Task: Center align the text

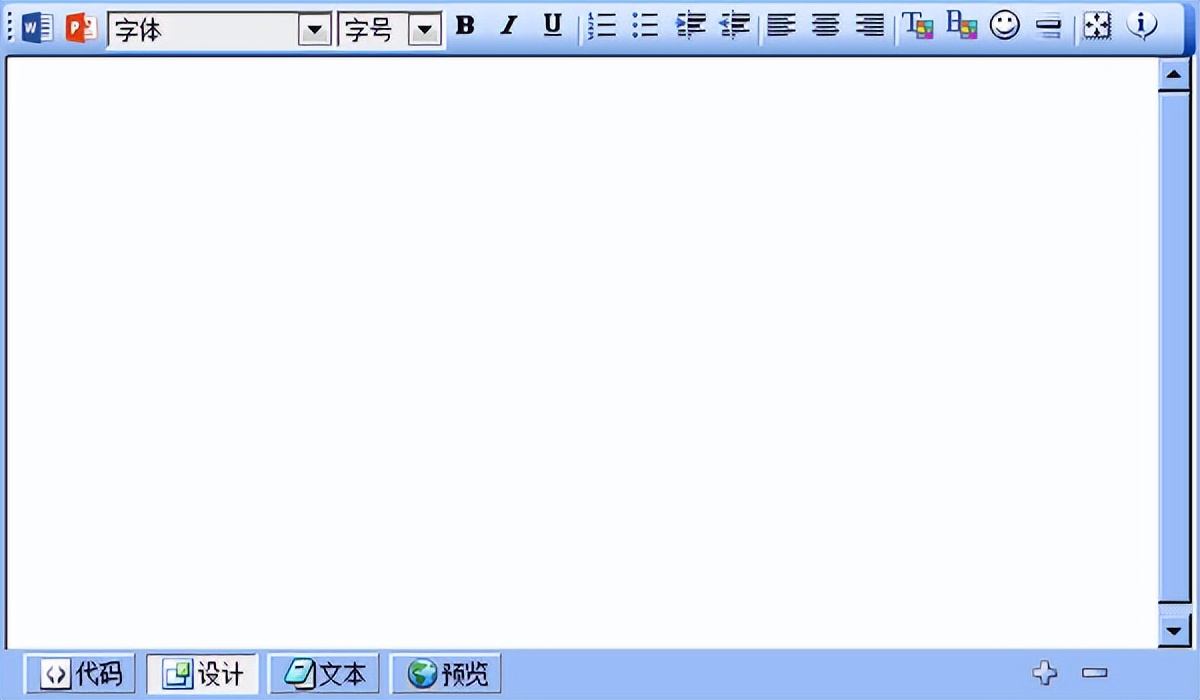Action: tap(825, 26)
